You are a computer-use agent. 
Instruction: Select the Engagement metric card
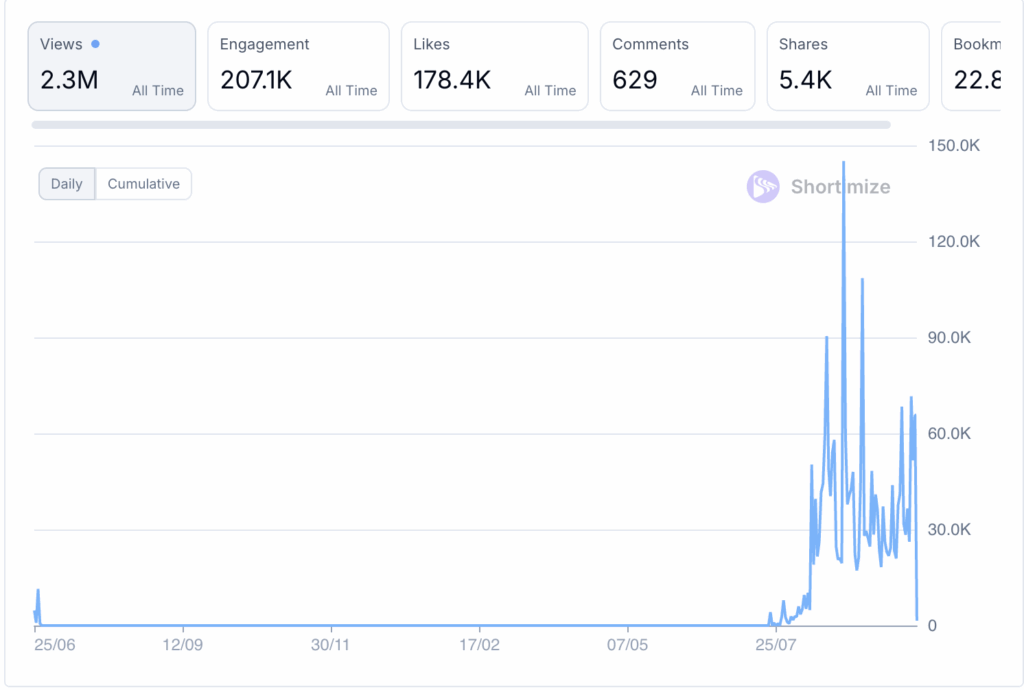pos(298,66)
